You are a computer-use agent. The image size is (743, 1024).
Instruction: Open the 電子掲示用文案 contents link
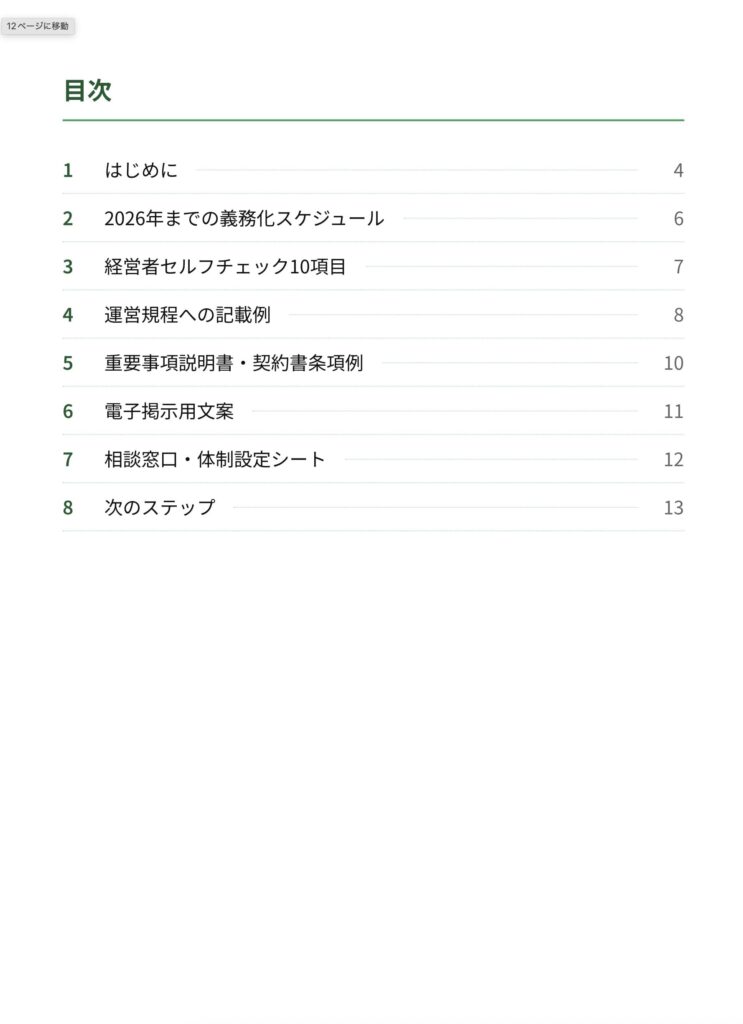coord(373,411)
